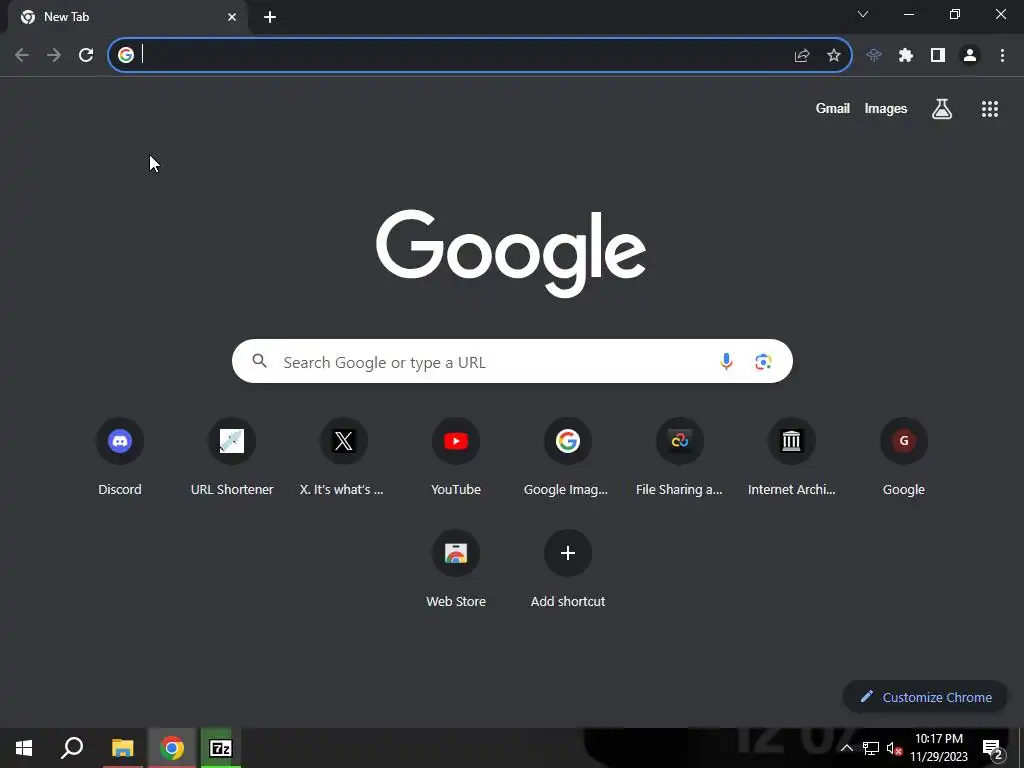
Task: Open the Google Images shortcut
Action: (x=568, y=456)
